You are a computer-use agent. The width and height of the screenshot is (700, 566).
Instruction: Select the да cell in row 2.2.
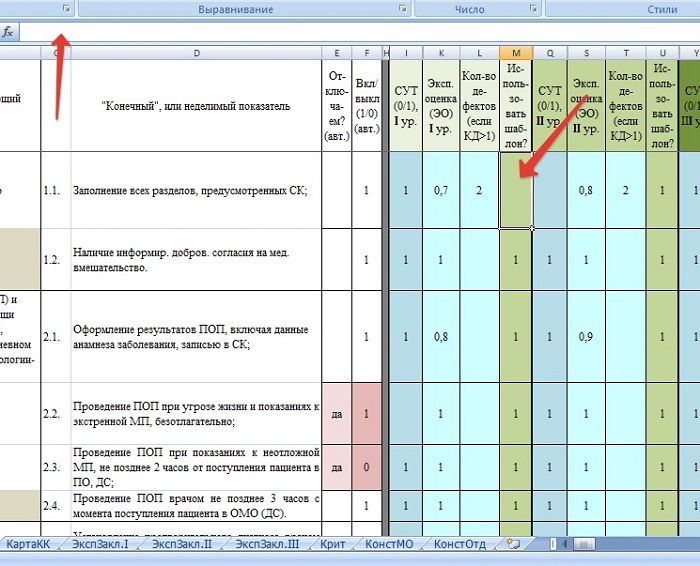[337, 414]
